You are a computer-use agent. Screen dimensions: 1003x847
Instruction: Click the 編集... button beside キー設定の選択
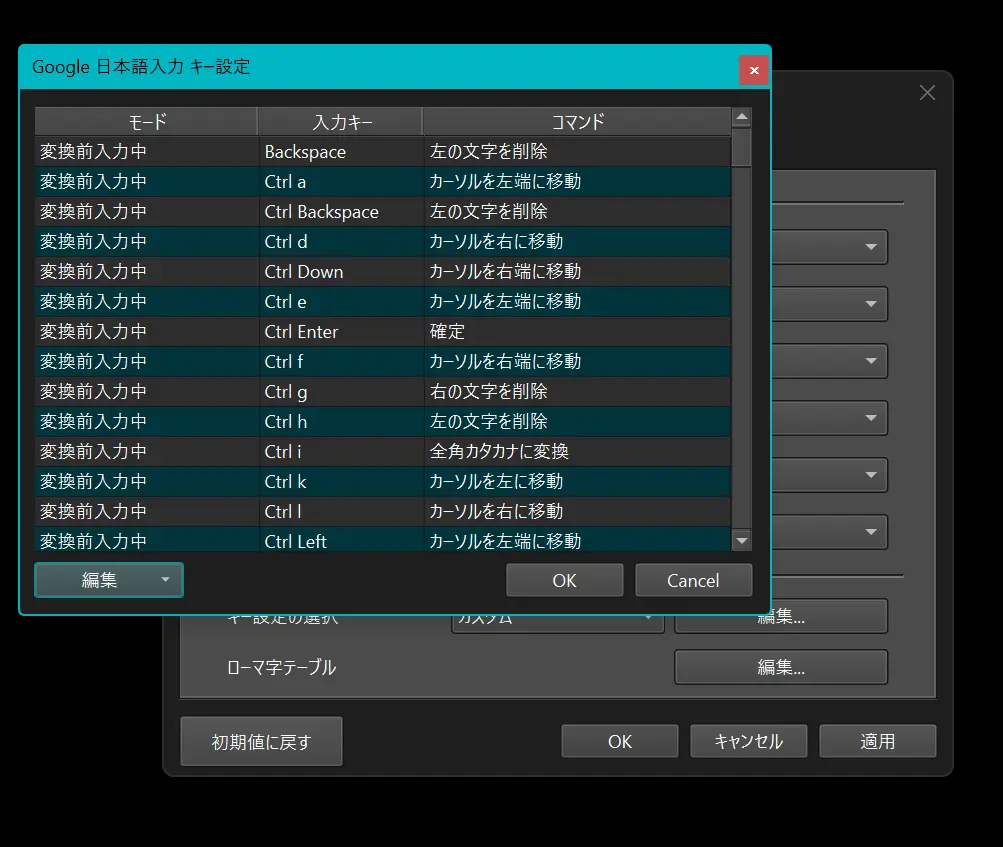click(780, 617)
